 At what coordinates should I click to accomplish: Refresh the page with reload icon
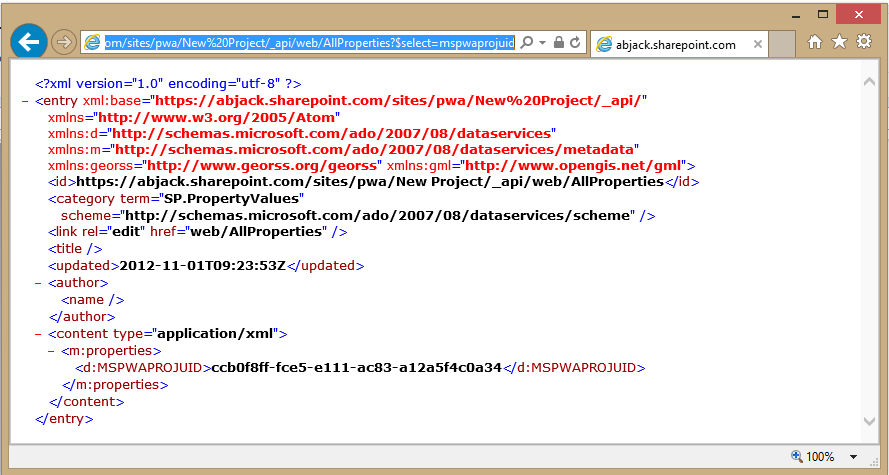[575, 43]
